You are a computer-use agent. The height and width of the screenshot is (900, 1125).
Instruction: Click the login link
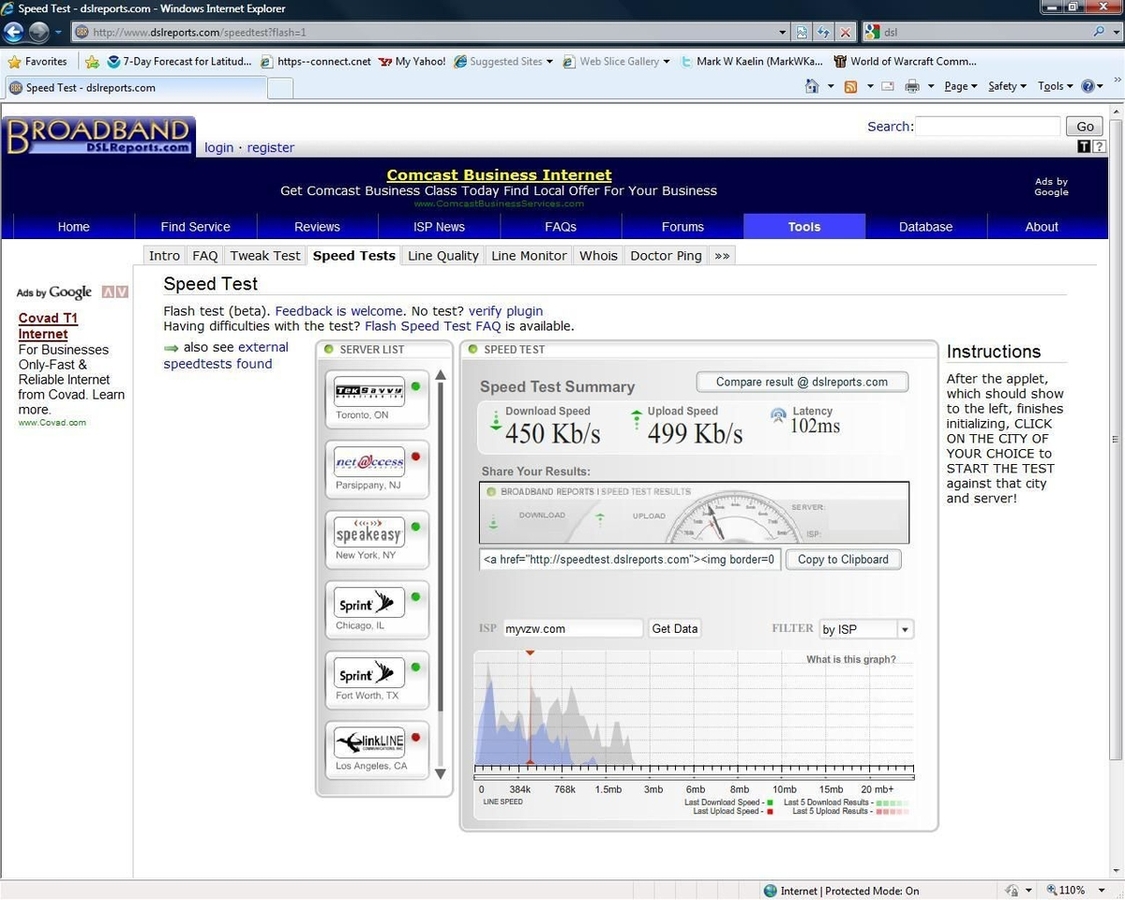coord(219,147)
